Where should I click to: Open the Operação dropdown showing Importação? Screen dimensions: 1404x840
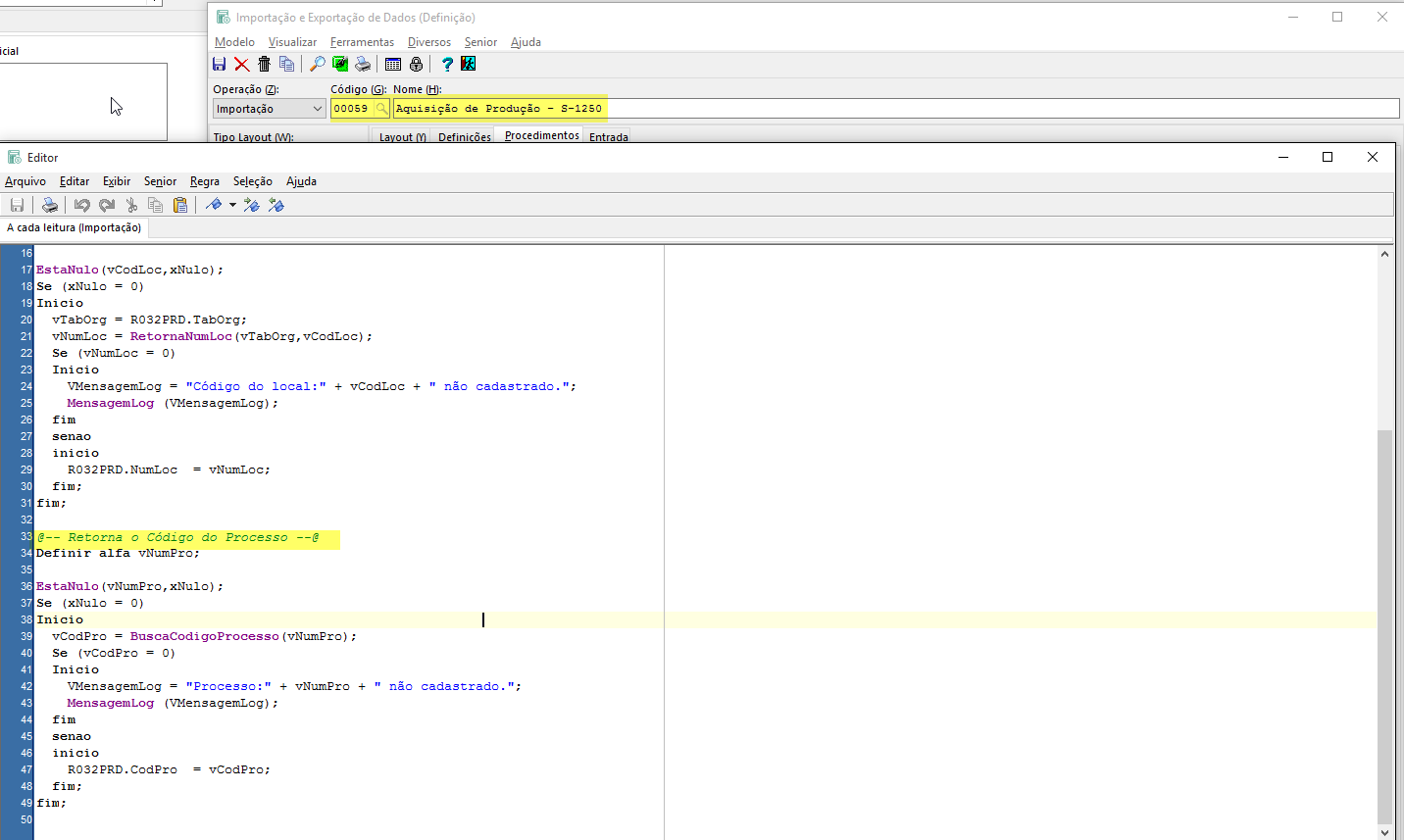[269, 109]
